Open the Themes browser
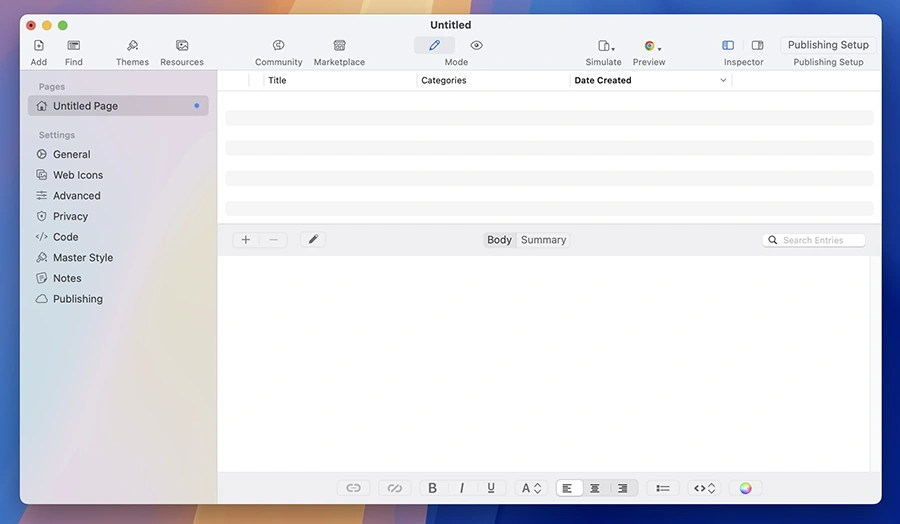The image size is (900, 524). 132,46
